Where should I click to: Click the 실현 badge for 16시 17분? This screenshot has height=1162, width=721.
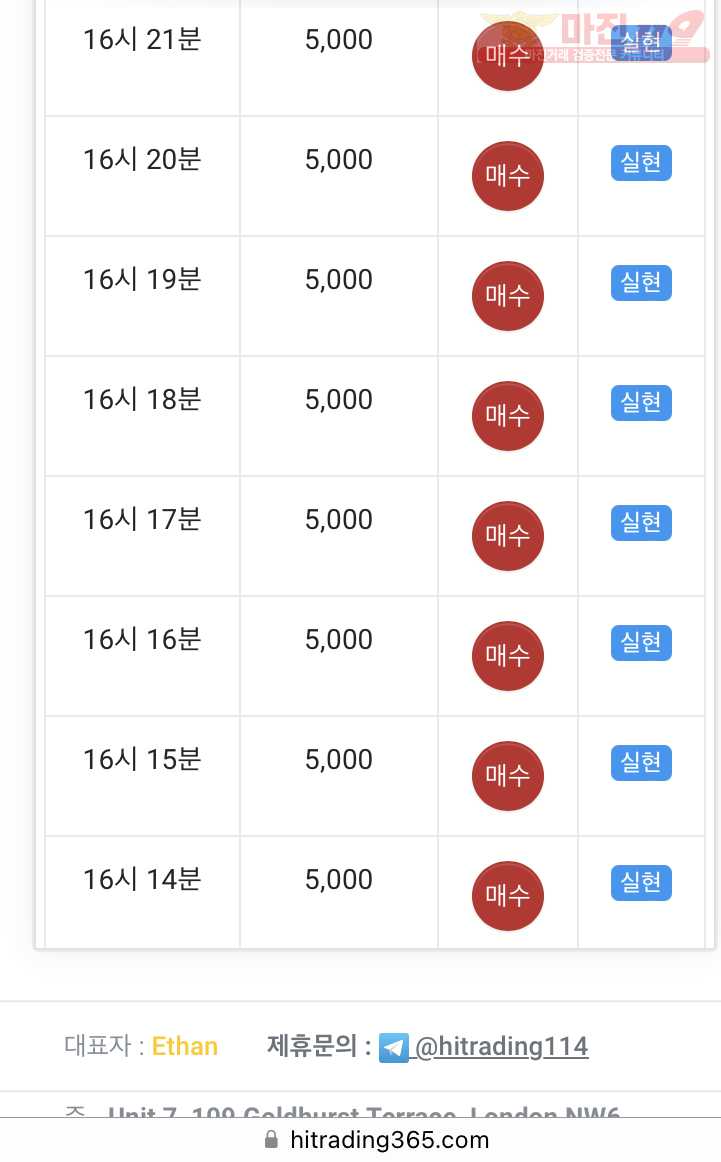[x=641, y=522]
